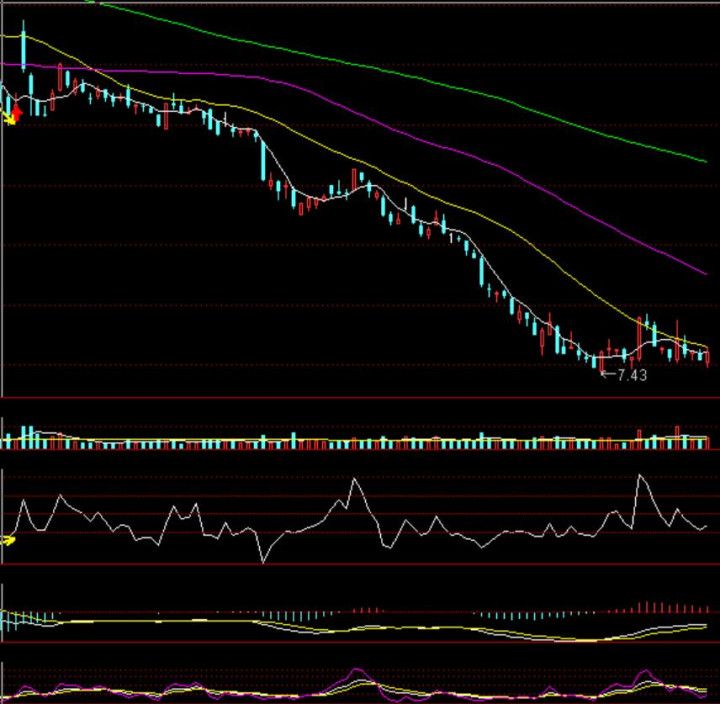Click the yellow arrow marker on the price chart
720x704 pixels.
[11, 119]
